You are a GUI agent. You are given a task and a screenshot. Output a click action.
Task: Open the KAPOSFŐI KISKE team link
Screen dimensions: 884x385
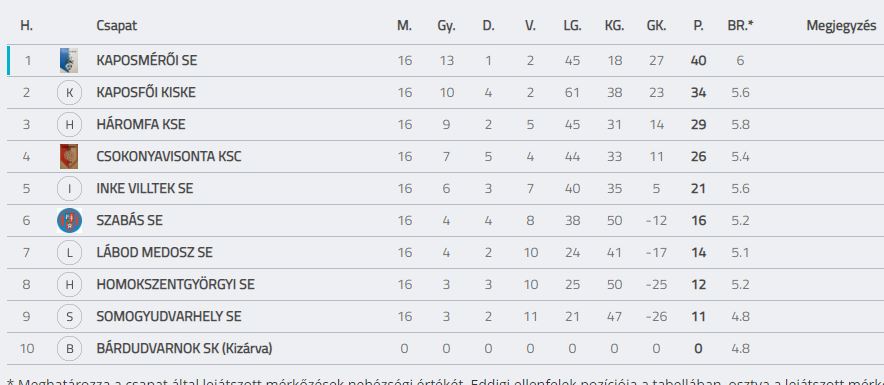point(146,92)
